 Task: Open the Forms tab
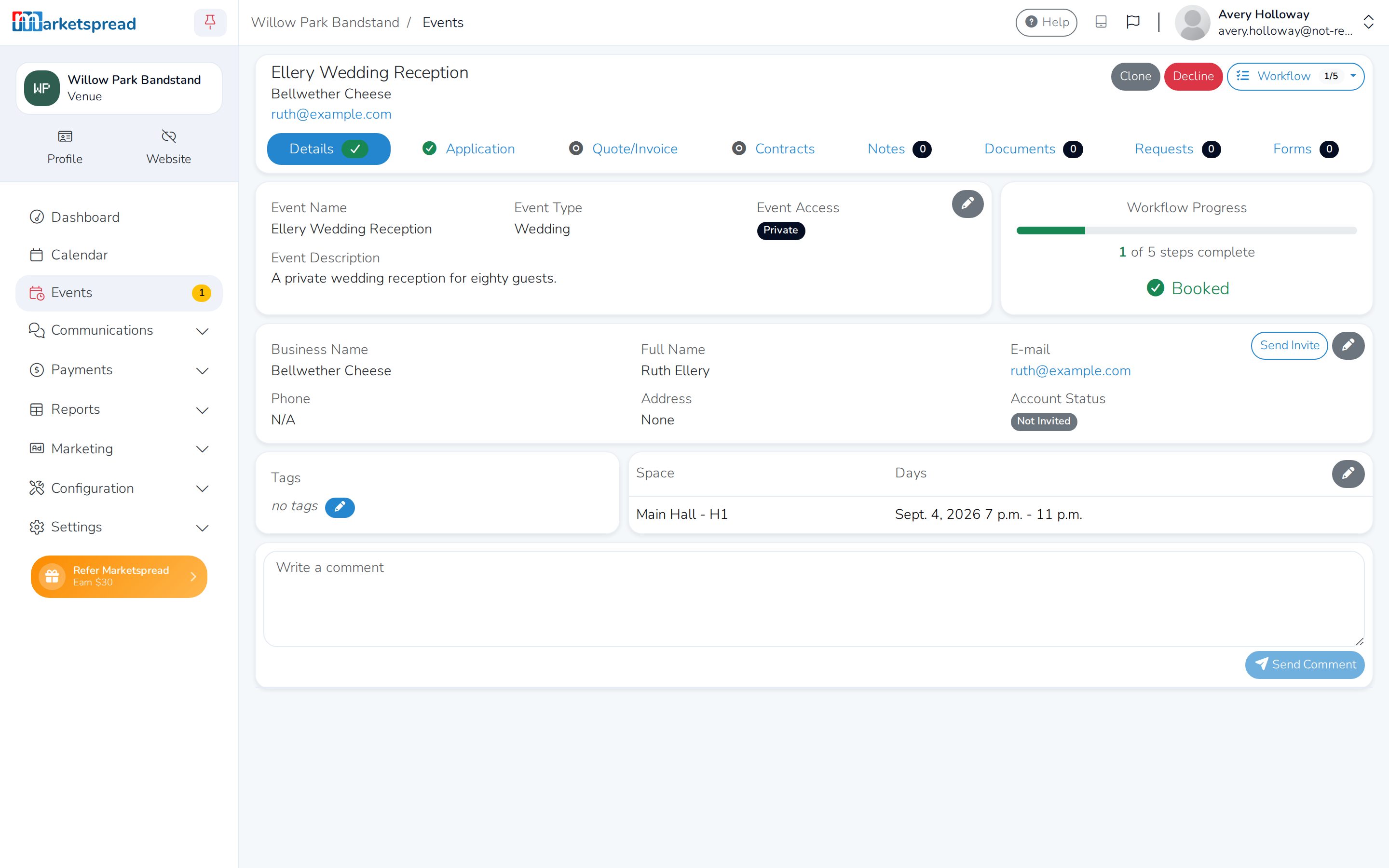click(1305, 149)
